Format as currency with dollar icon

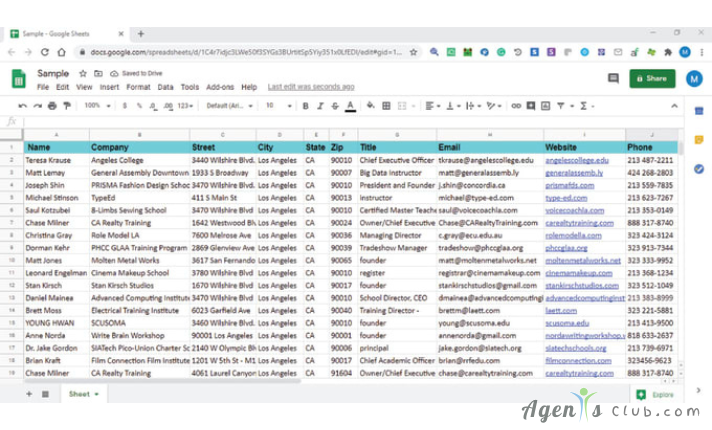click(x=124, y=106)
